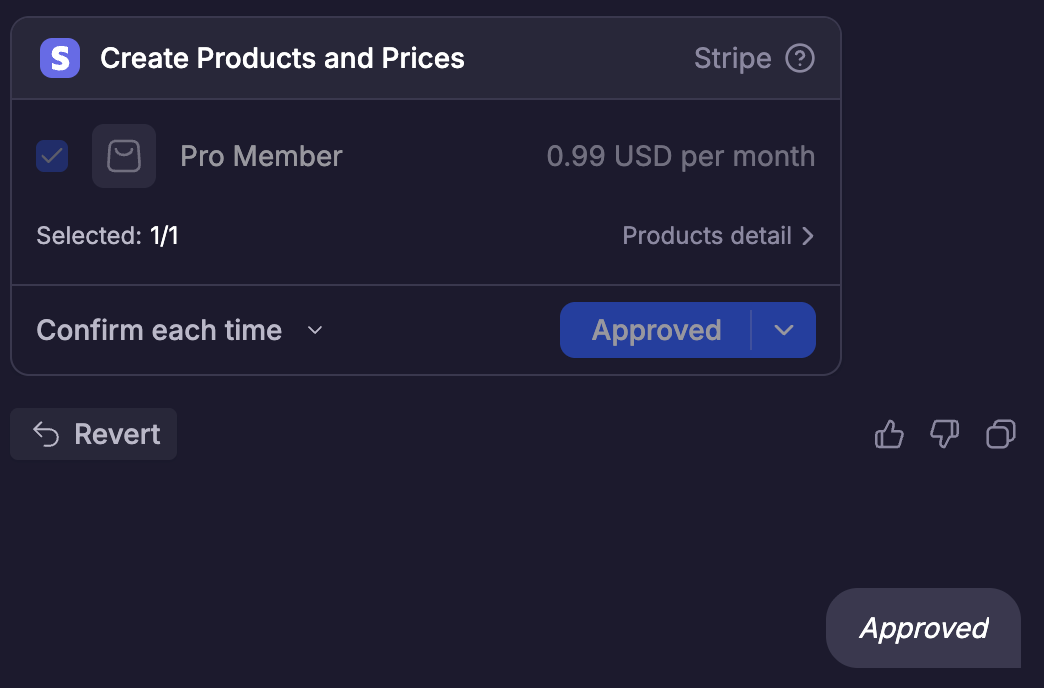Select the Pro Member product name

coord(261,156)
